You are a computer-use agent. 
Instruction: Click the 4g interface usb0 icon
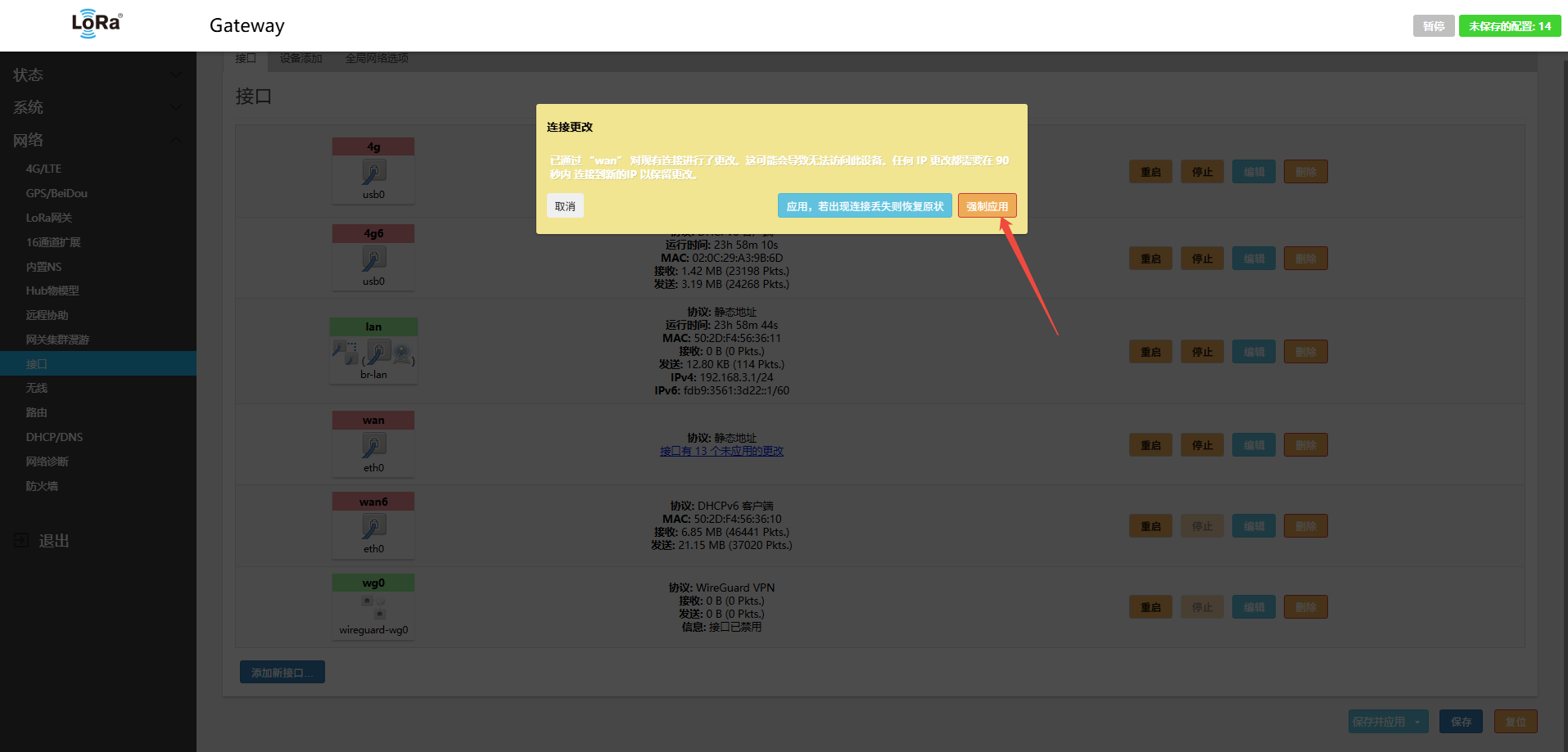tap(373, 172)
